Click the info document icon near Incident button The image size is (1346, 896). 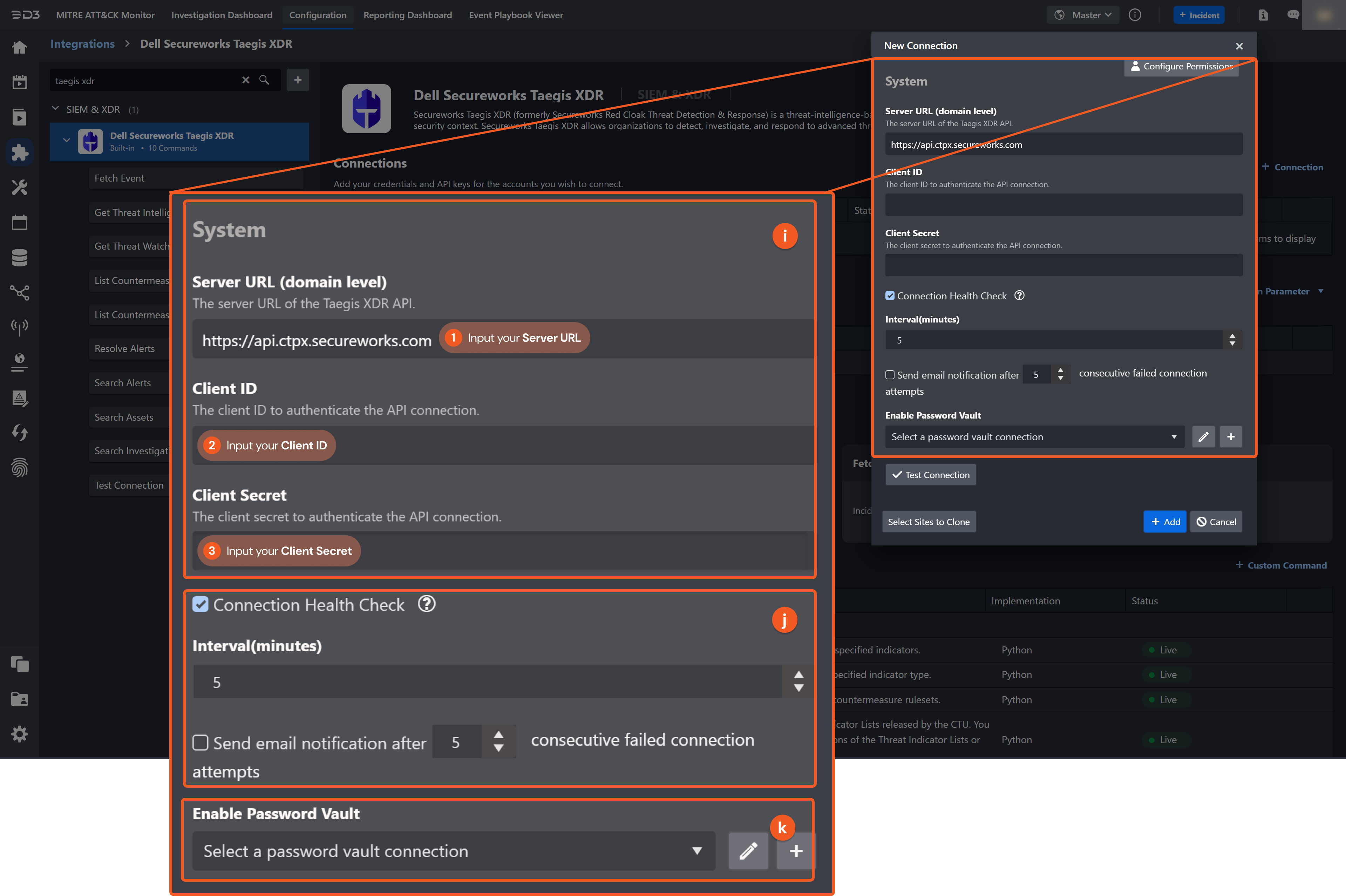pos(1263,15)
